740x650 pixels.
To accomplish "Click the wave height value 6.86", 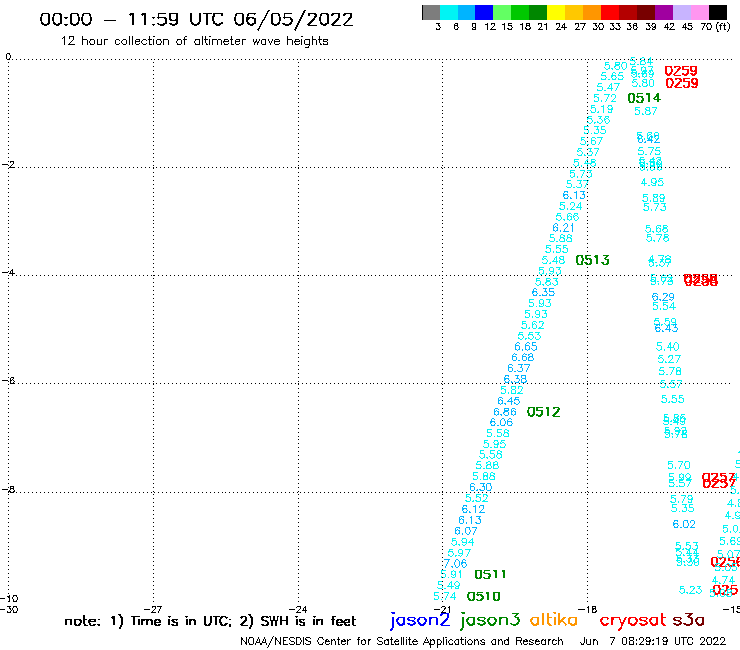I will point(505,412).
